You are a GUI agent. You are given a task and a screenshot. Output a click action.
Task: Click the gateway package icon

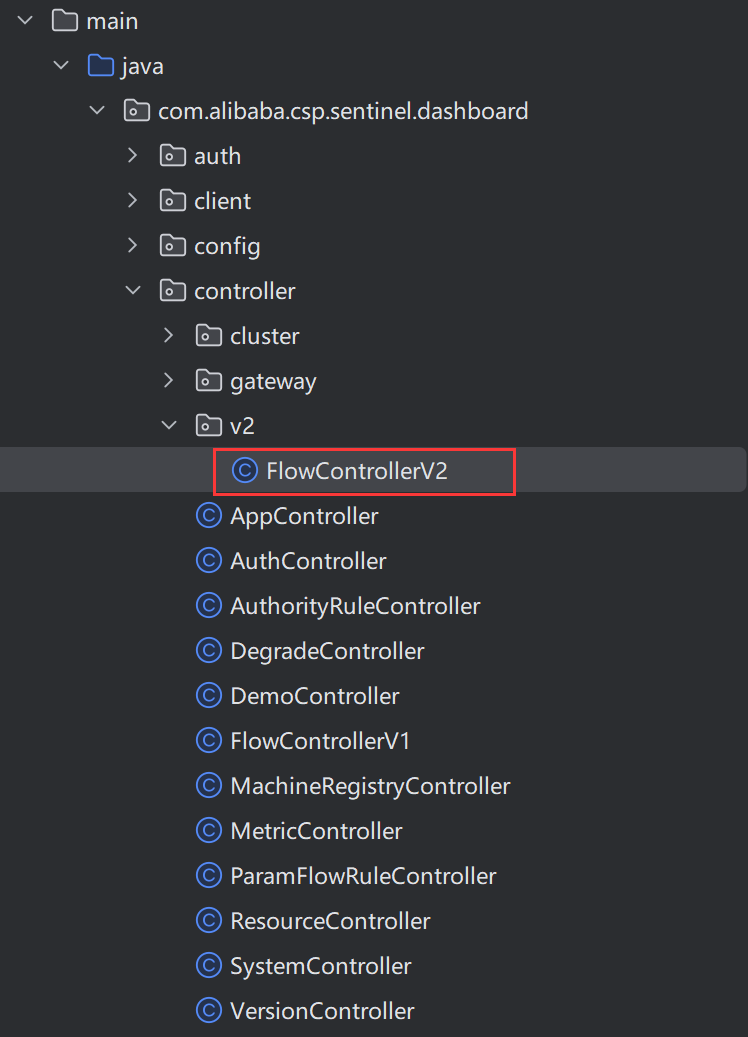pyautogui.click(x=208, y=381)
